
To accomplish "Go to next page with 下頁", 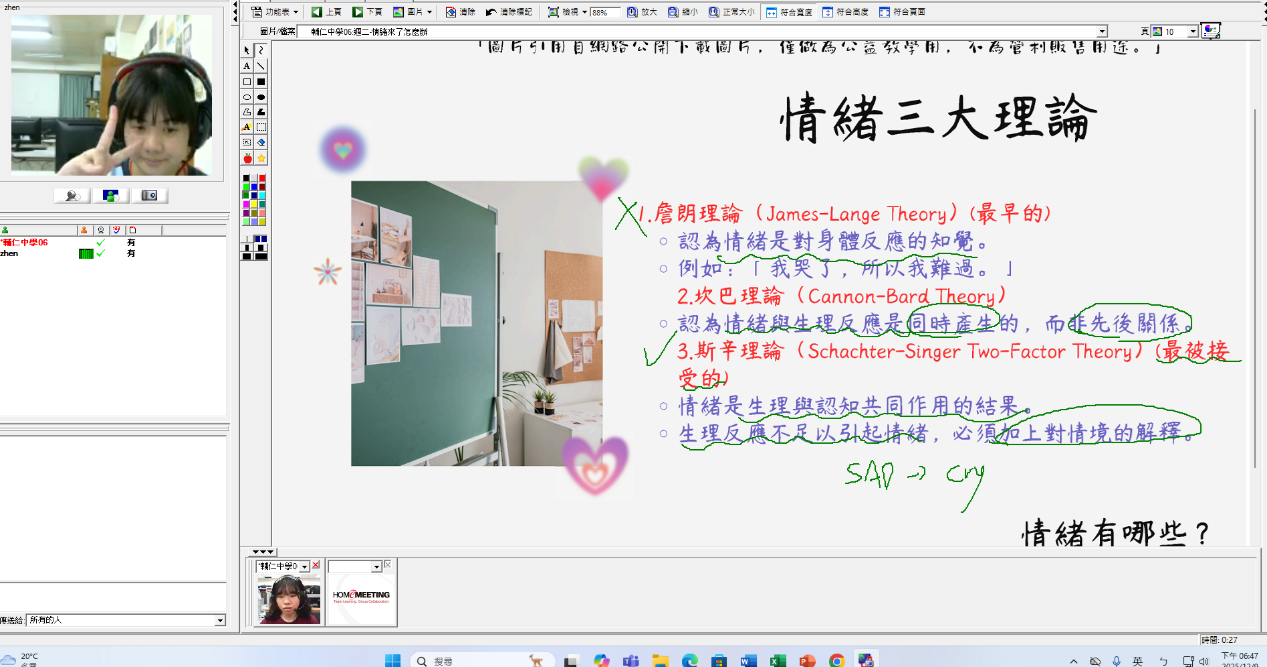I will (x=367, y=12).
